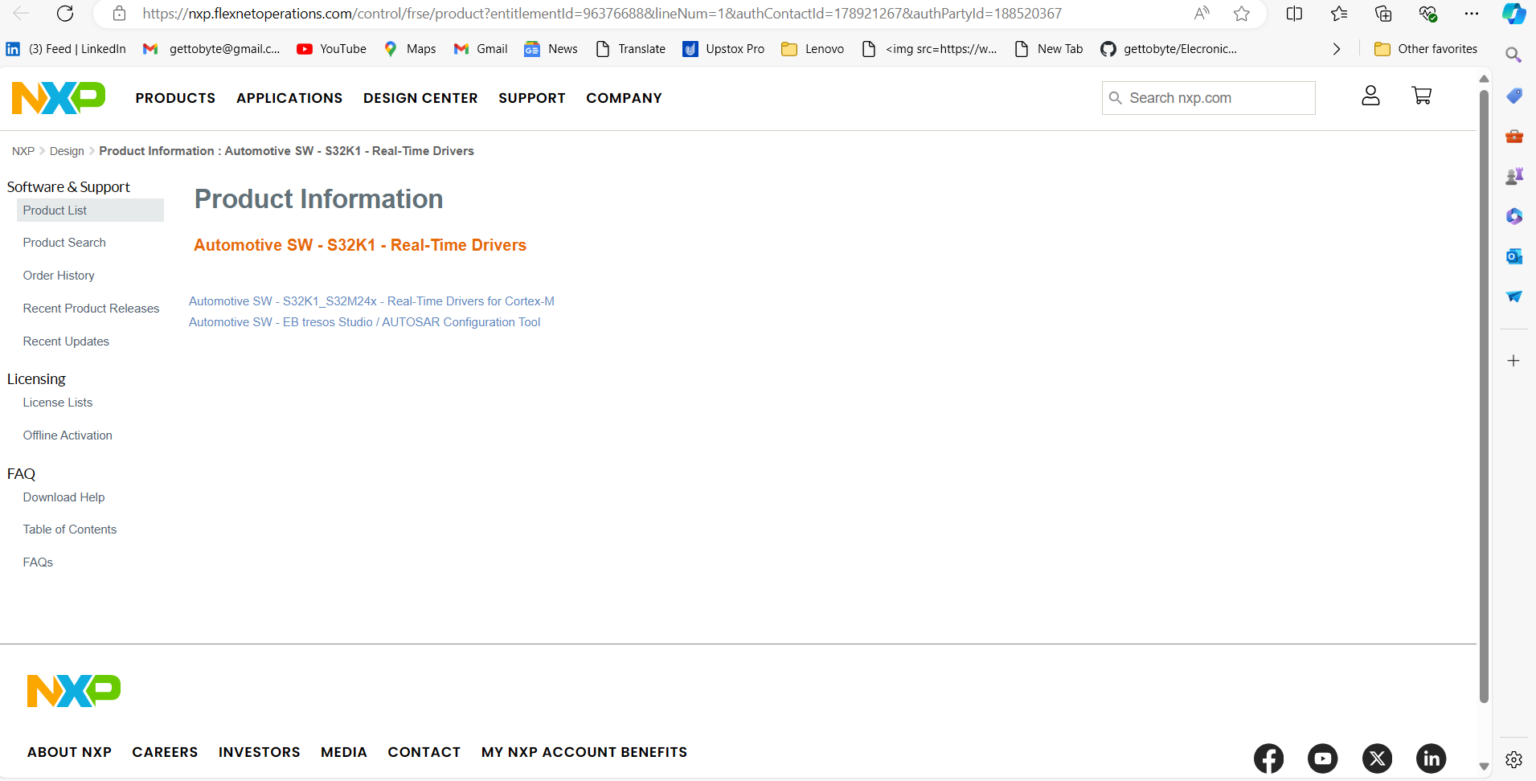The height and width of the screenshot is (781, 1536).
Task: Click the NXP logo in header
Action: click(x=58, y=98)
